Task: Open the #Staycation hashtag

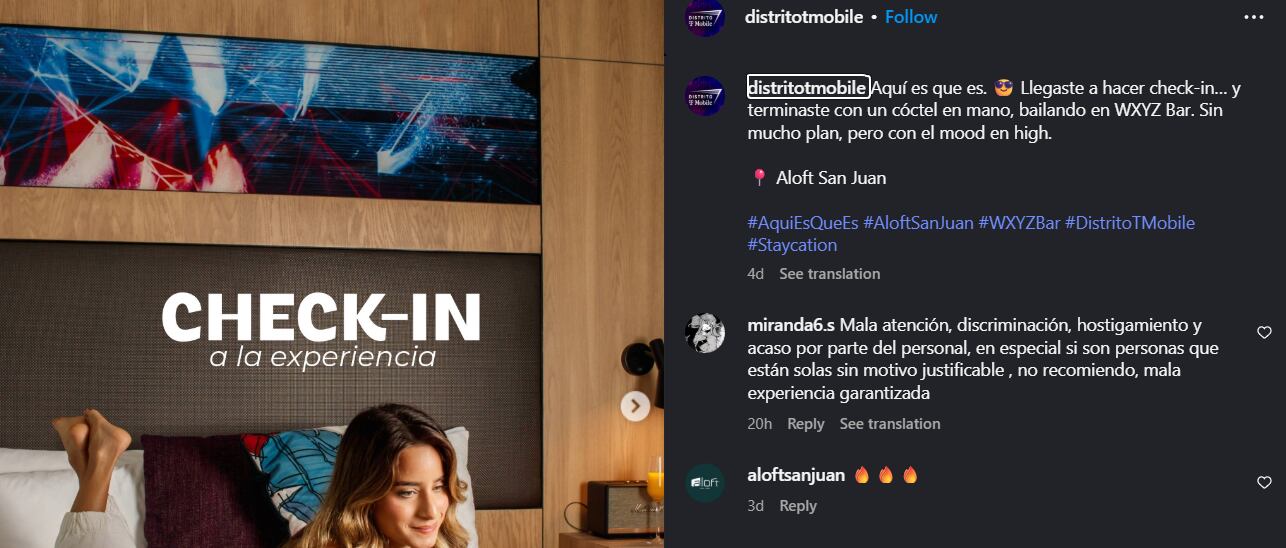Action: point(792,245)
